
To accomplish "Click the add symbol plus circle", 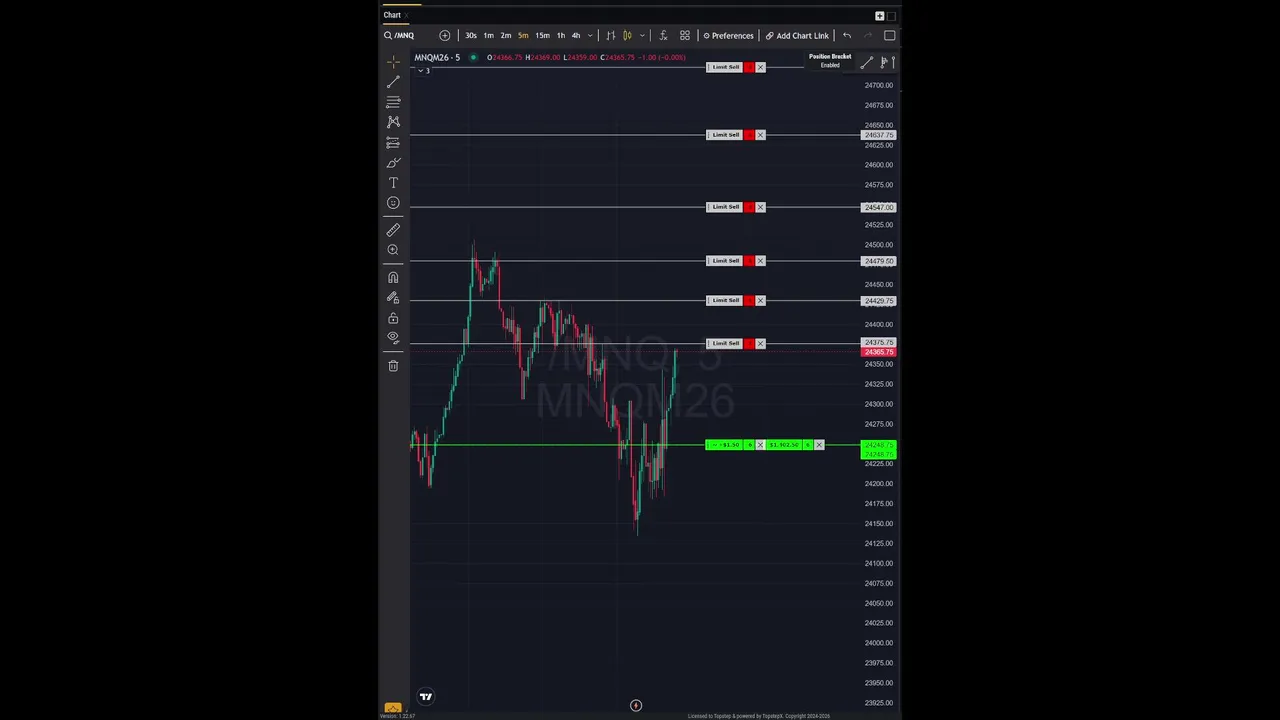I will (445, 36).
